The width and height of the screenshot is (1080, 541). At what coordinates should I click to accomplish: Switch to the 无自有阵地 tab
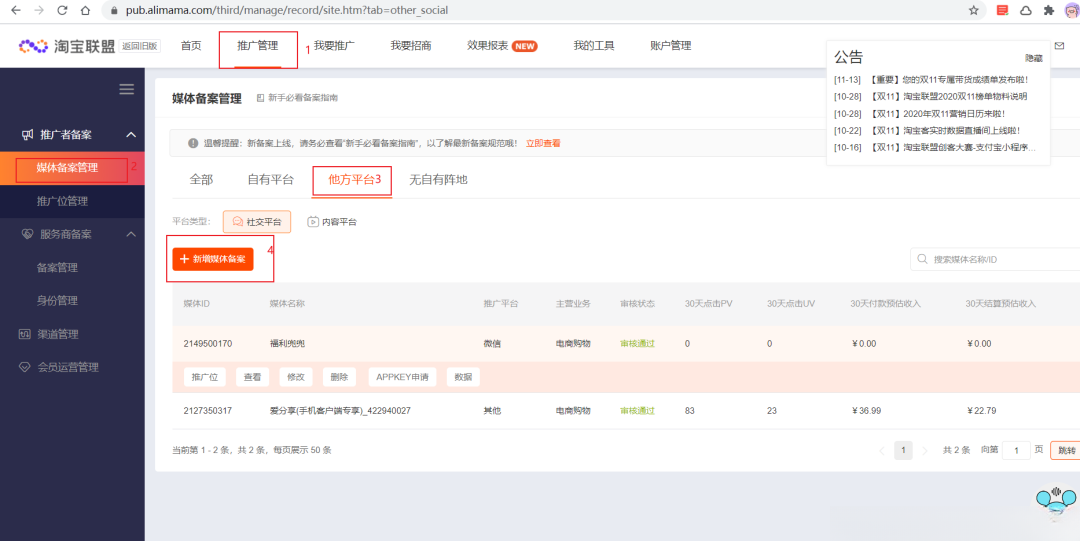(x=438, y=180)
